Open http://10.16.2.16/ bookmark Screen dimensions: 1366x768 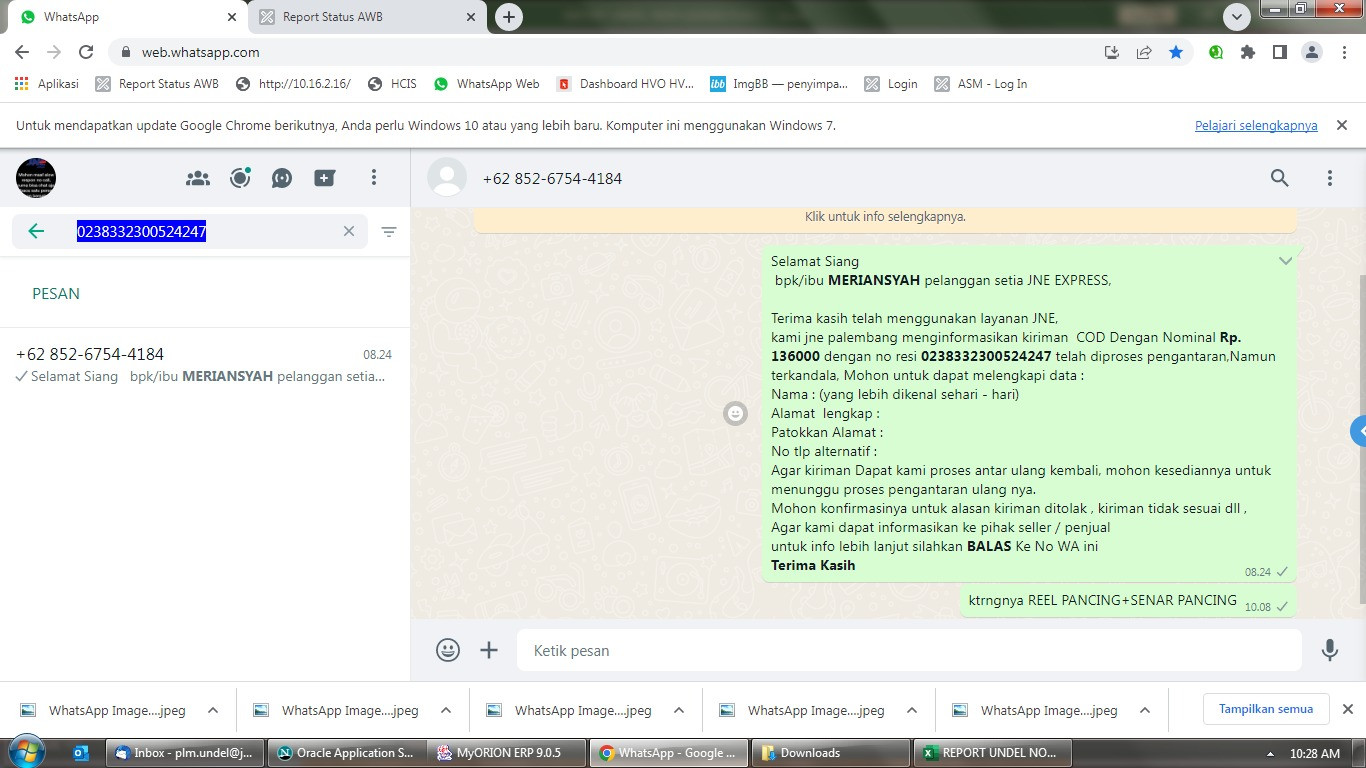293,84
